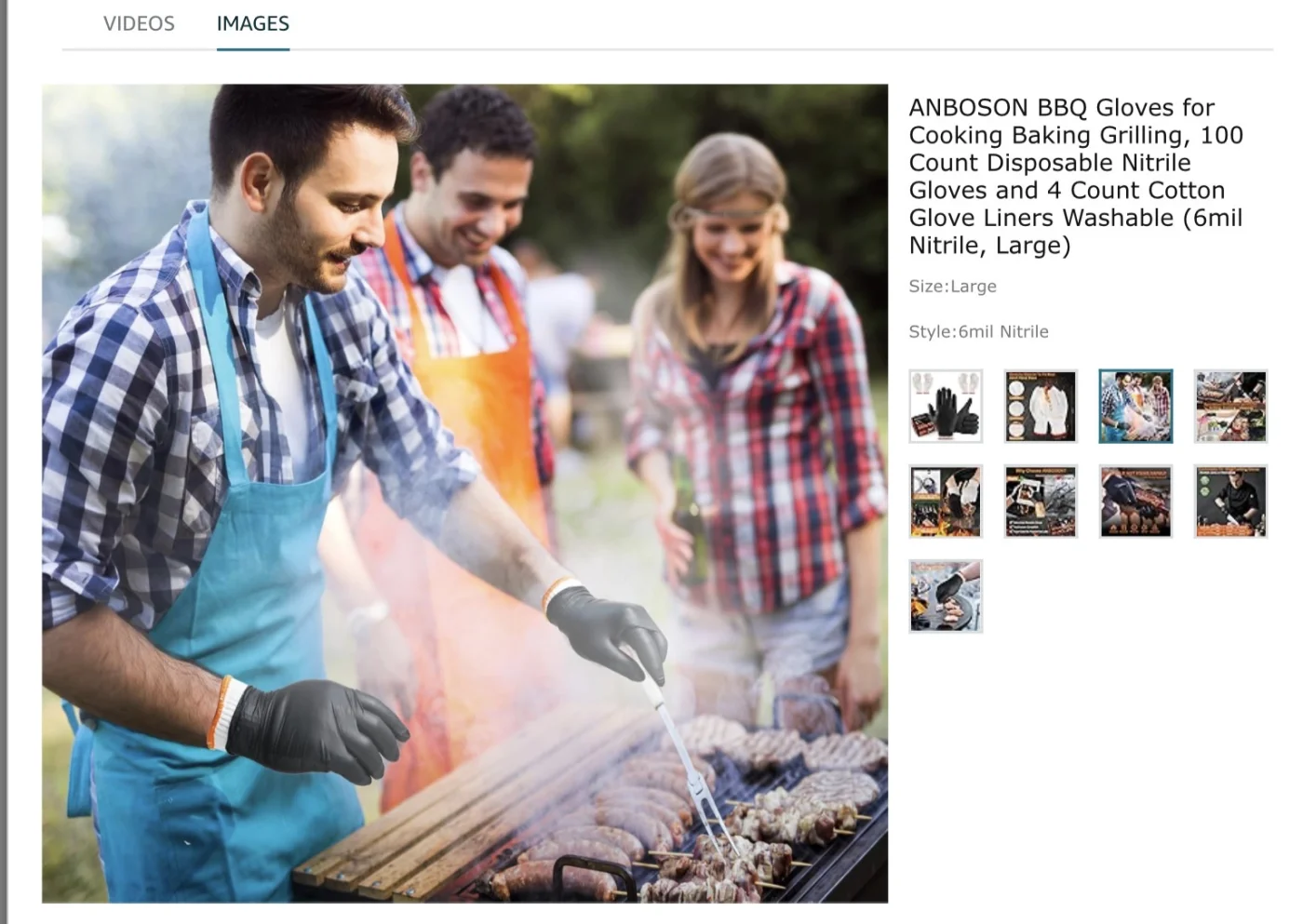Open the black gloves with box thumbnail
The image size is (1303, 924).
coord(946,406)
